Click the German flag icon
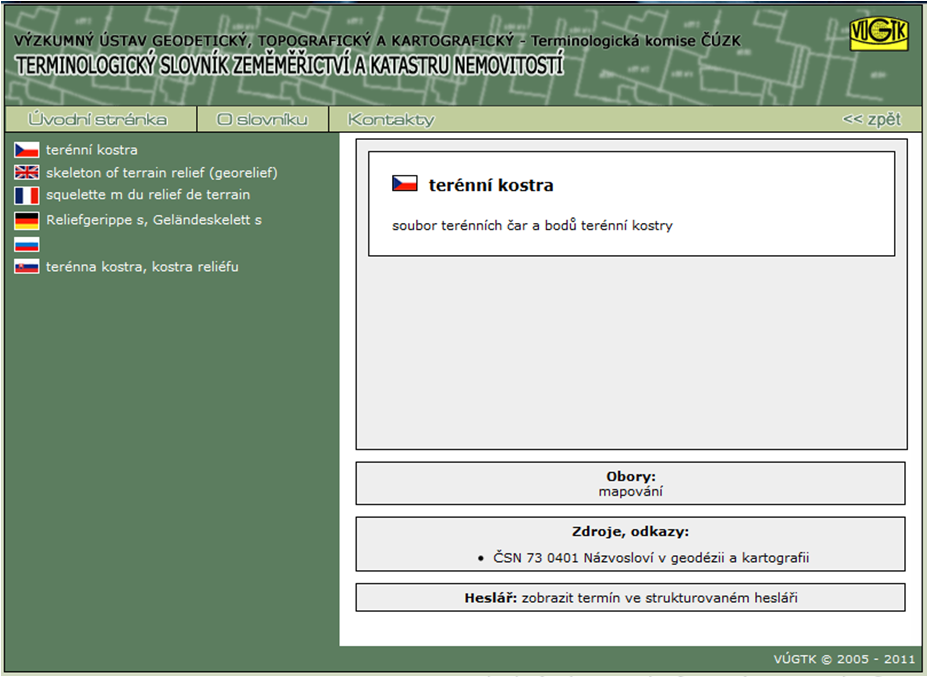The image size is (927, 677). click(x=27, y=221)
